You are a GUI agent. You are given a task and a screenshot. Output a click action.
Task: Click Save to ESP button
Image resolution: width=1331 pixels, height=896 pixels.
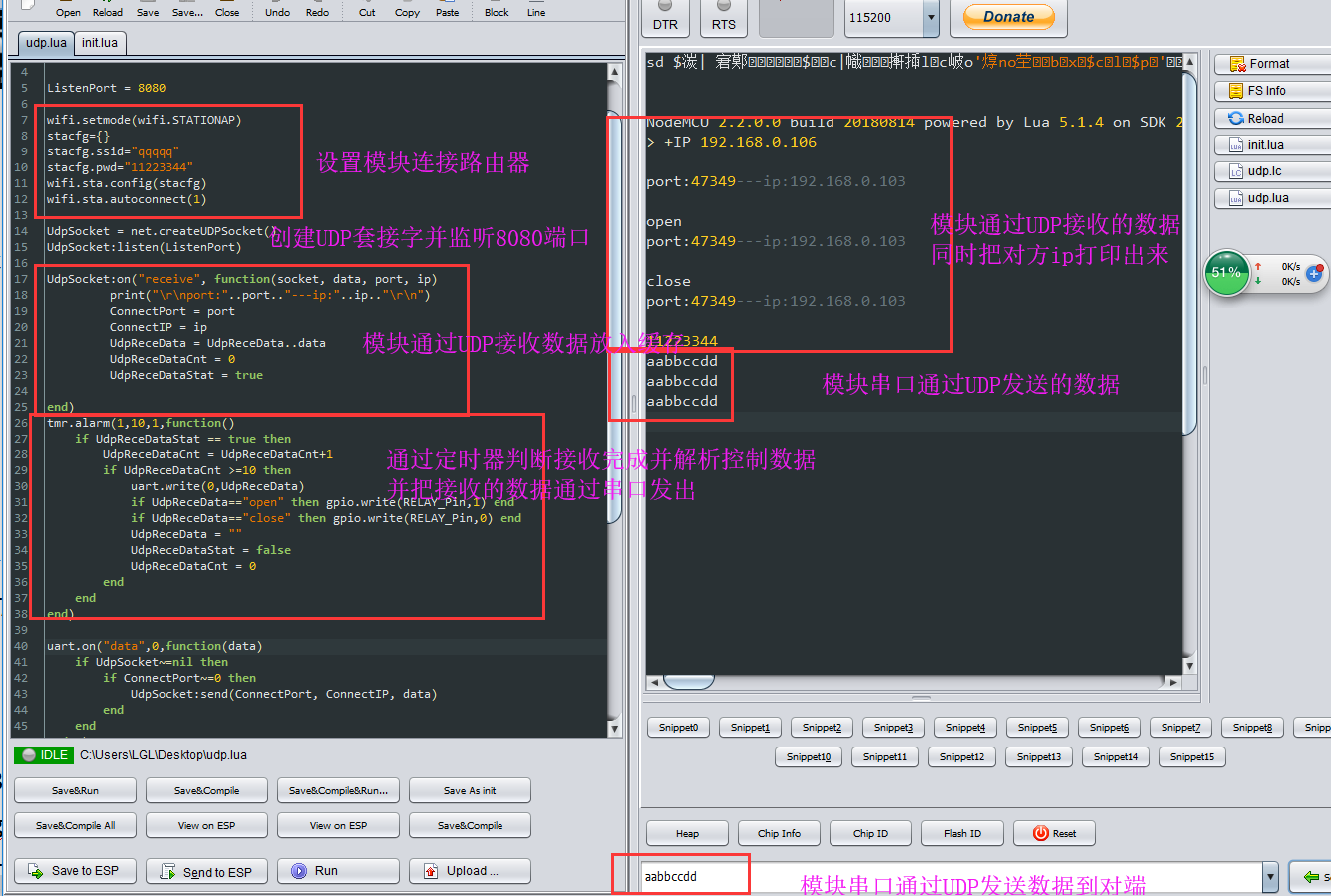click(x=73, y=871)
